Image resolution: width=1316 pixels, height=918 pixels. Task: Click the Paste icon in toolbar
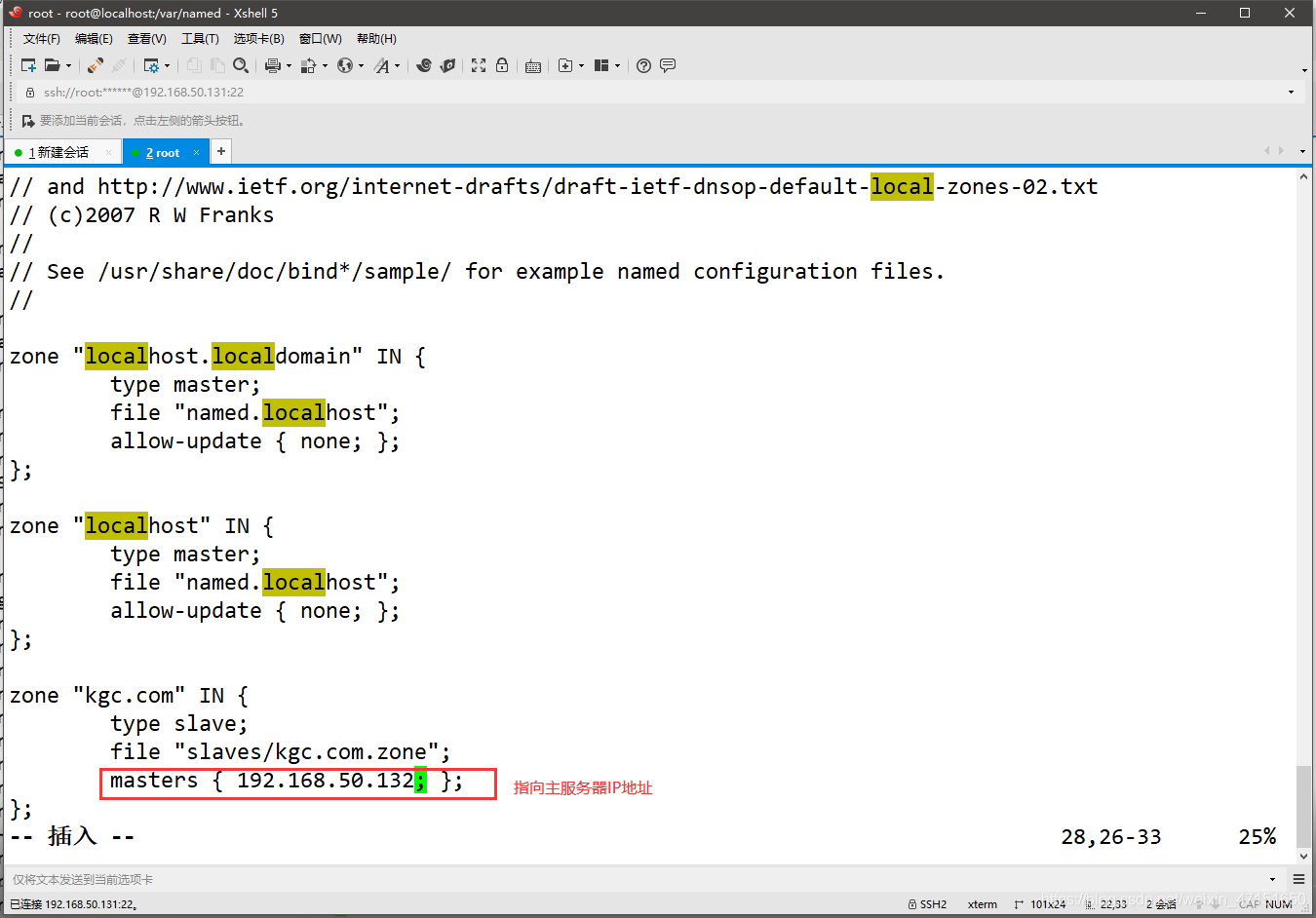click(217, 65)
